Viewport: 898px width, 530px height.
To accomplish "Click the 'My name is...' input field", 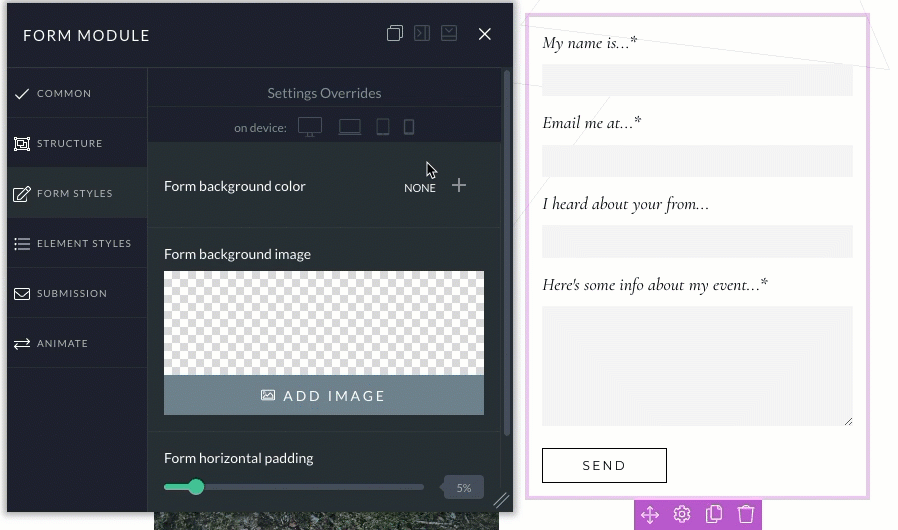I will pos(697,80).
